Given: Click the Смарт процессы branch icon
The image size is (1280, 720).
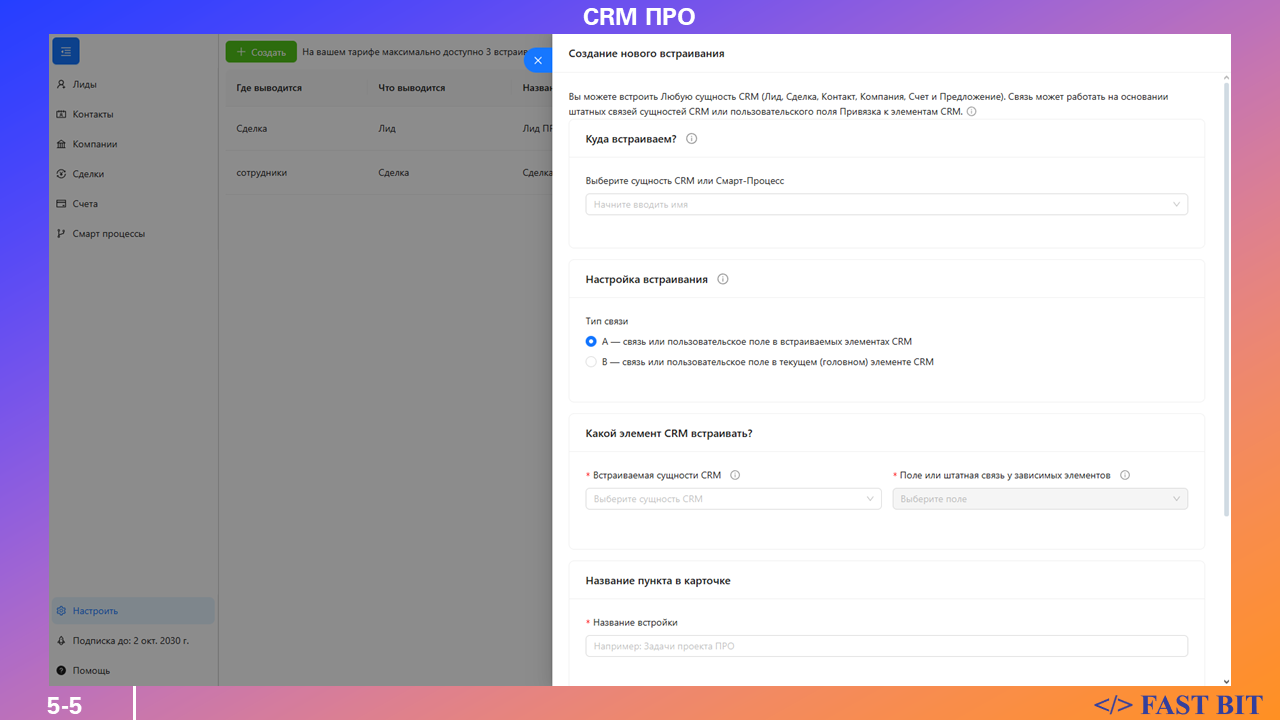Looking at the screenshot, I should 61,234.
